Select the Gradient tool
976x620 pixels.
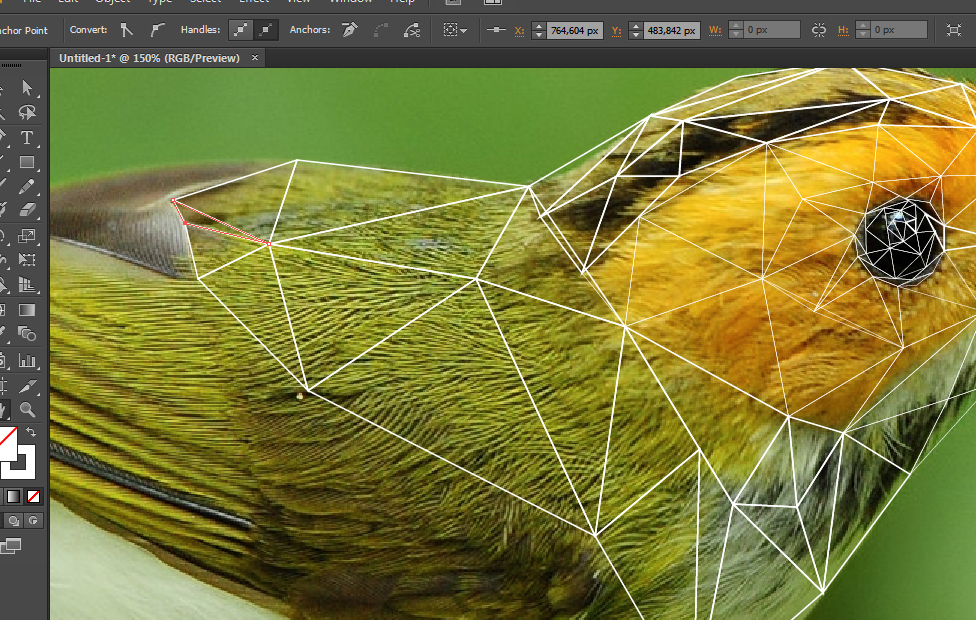click(x=27, y=309)
